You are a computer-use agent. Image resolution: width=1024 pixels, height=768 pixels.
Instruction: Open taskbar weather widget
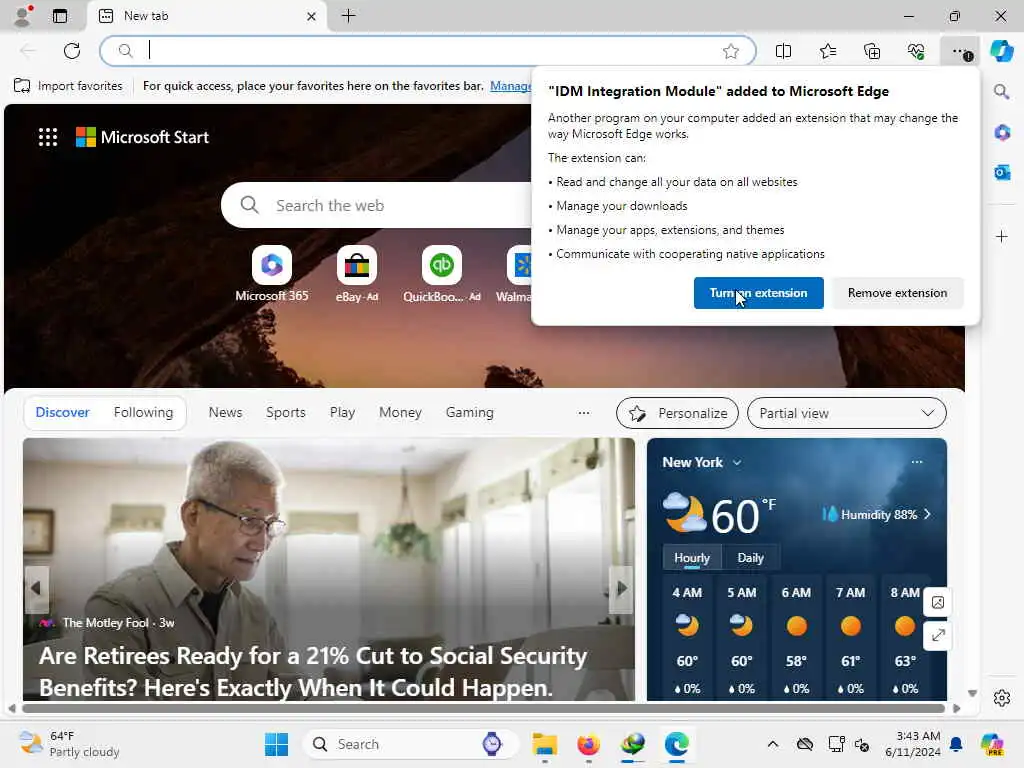pos(69,744)
